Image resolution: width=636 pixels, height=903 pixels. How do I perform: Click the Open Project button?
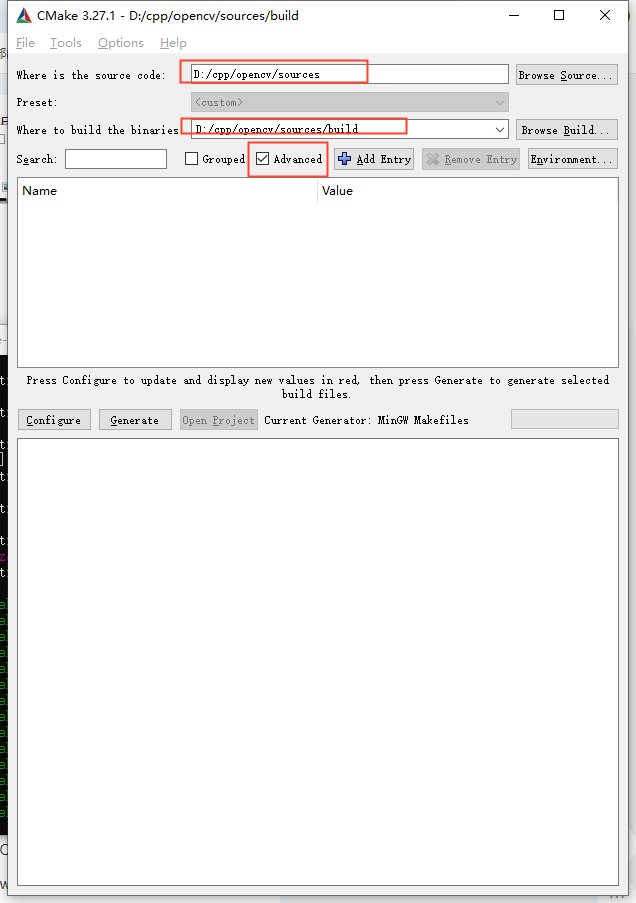click(x=218, y=420)
